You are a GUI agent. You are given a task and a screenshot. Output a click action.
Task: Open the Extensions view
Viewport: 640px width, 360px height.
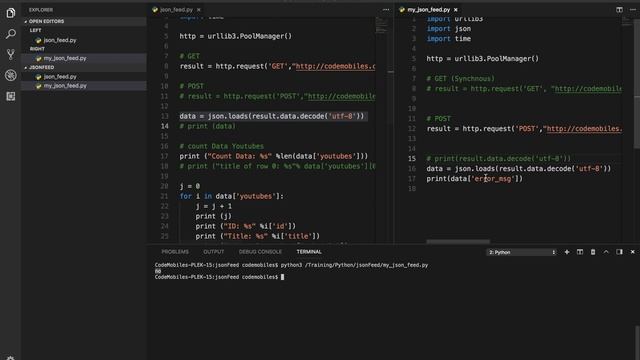point(11,96)
